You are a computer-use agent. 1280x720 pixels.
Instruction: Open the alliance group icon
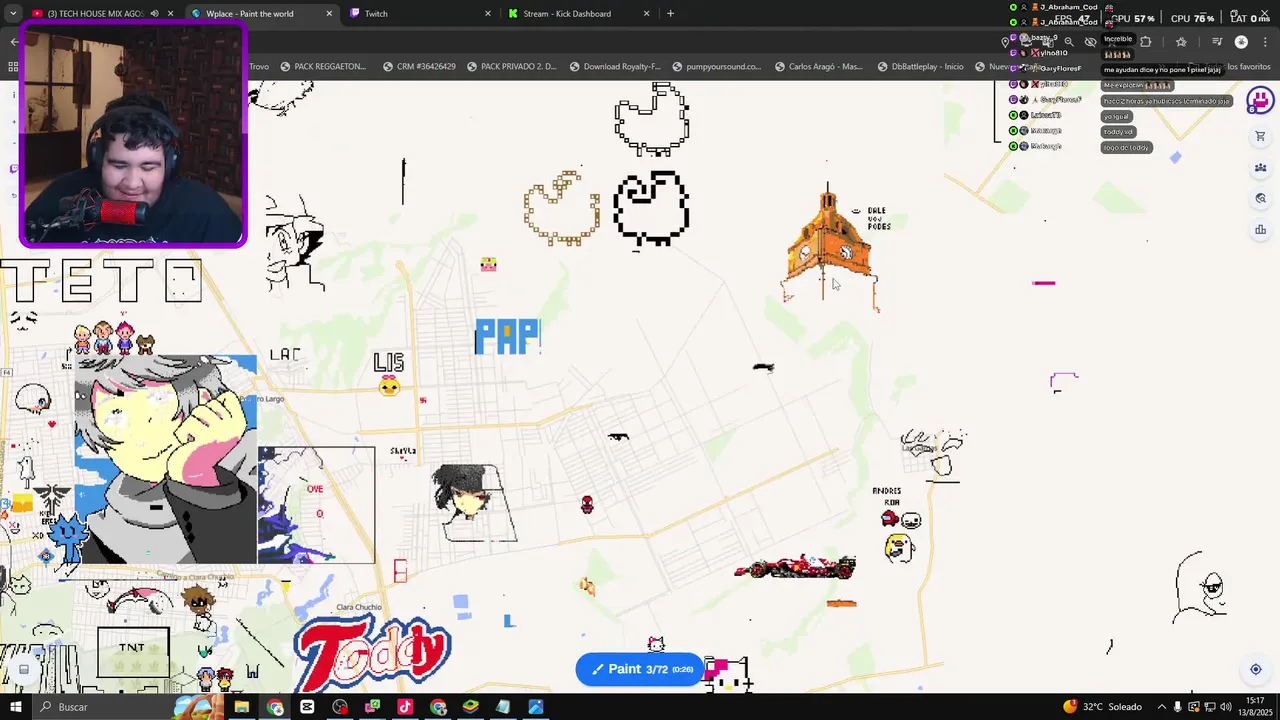click(x=1260, y=167)
